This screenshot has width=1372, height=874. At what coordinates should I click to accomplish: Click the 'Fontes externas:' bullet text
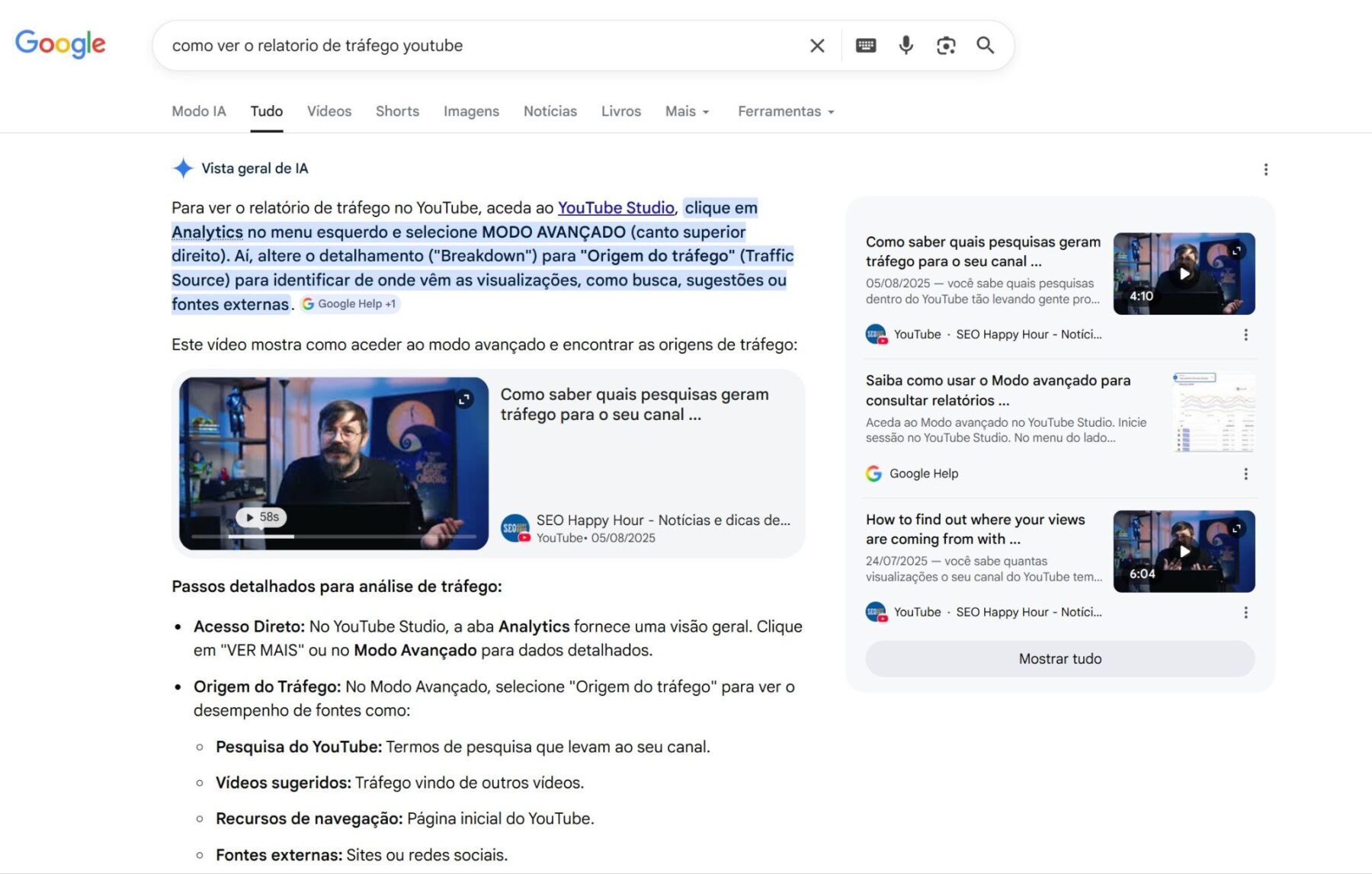coord(279,855)
